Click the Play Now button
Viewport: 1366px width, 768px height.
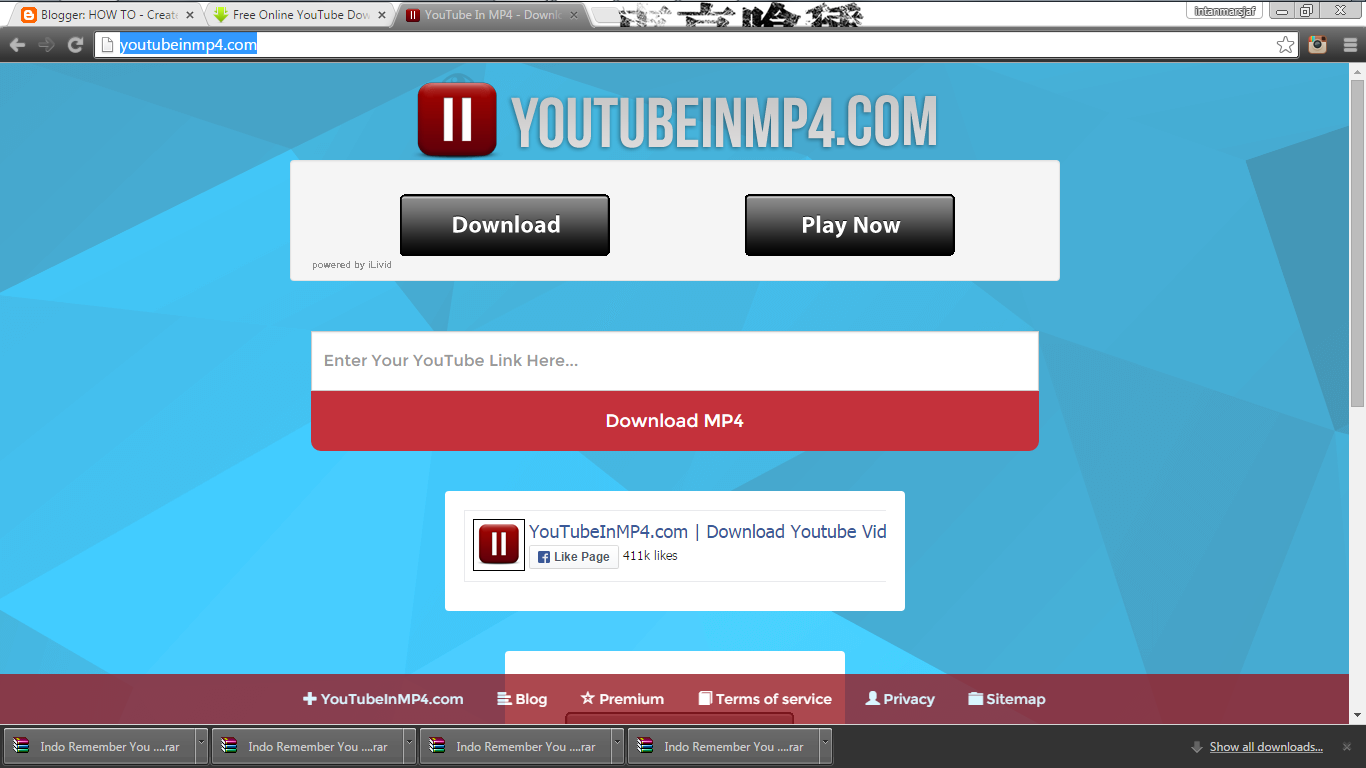tap(849, 224)
